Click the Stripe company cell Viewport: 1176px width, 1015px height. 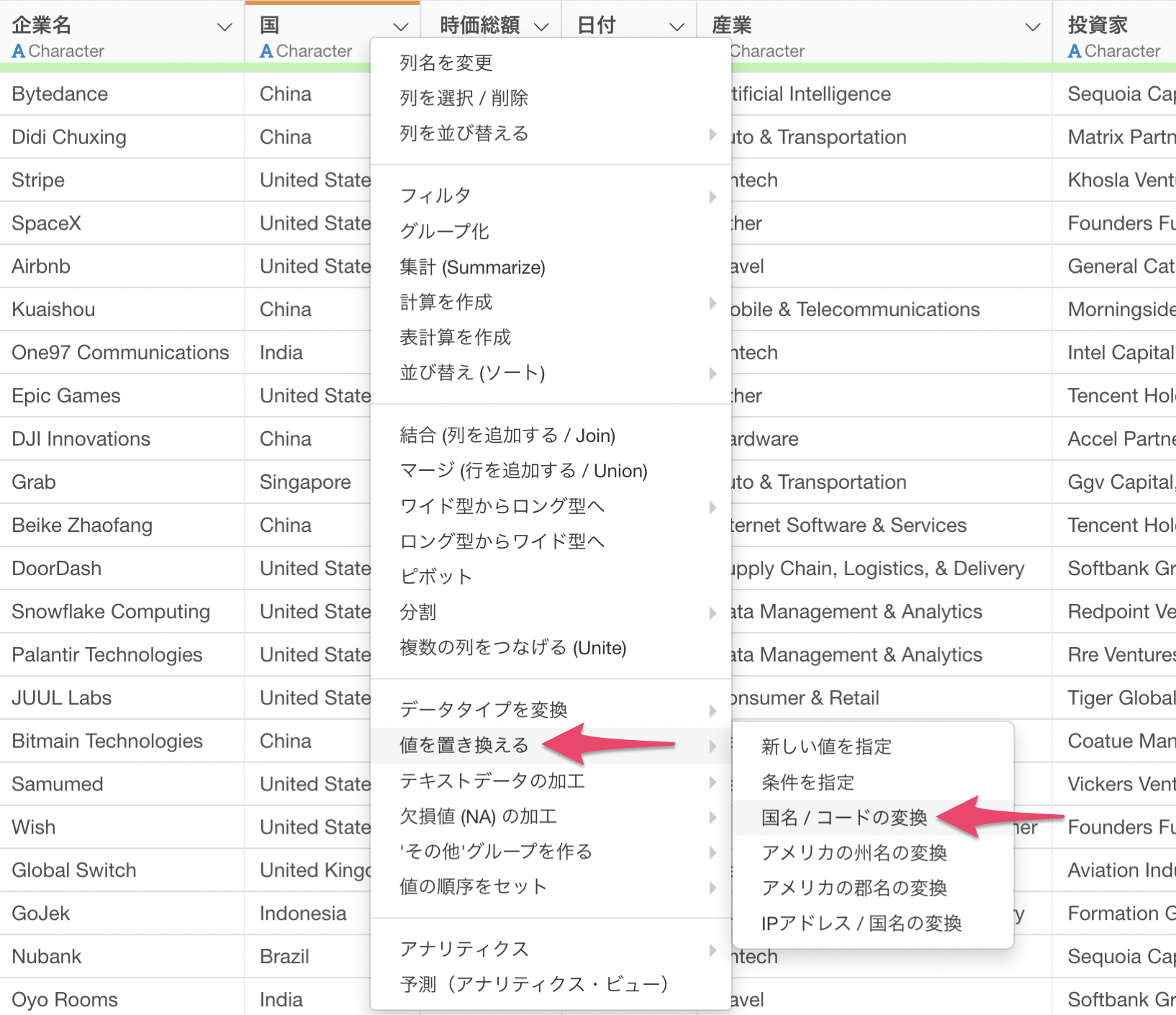(122, 181)
